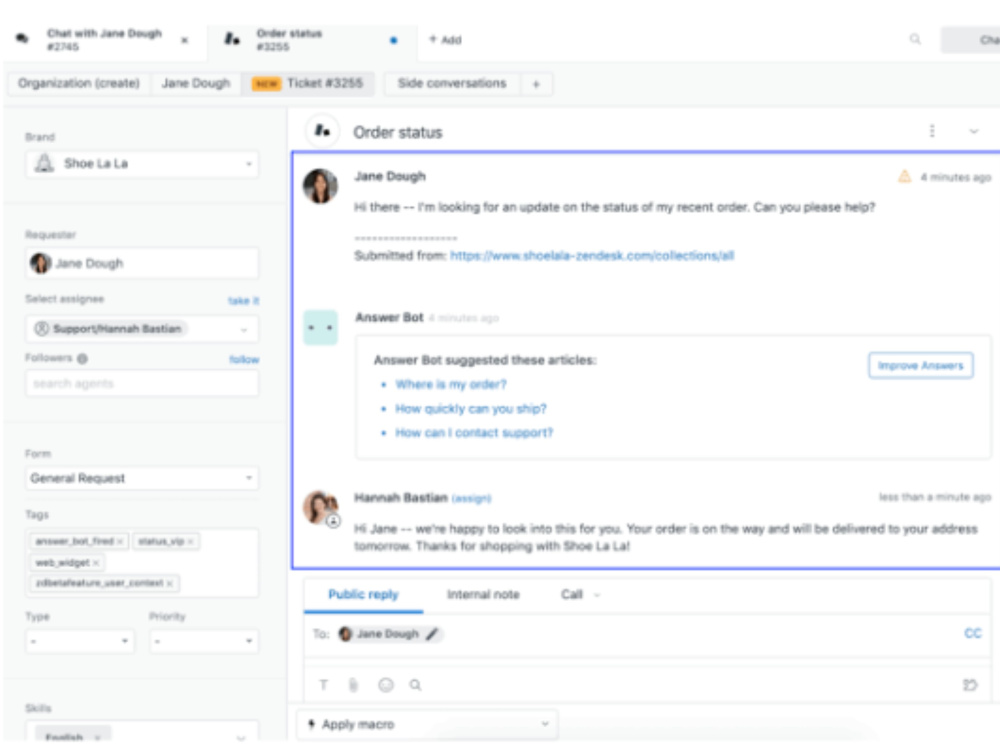
Task: Open the Form dropdown General Request
Action: click(x=142, y=478)
